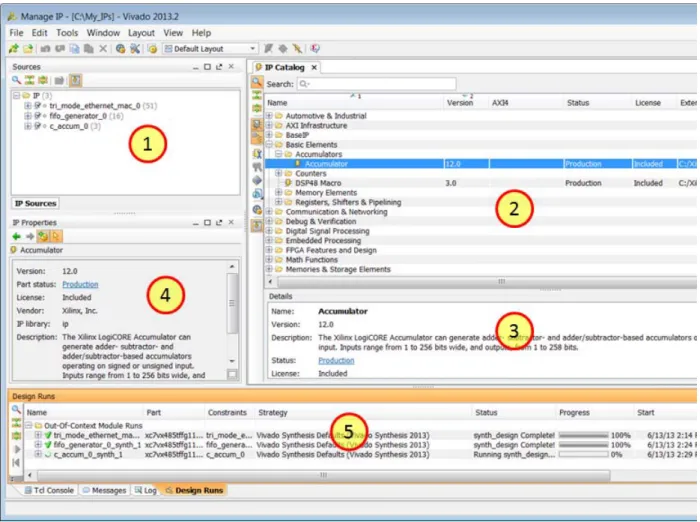
Task: Click Expand All icon in IP Catalog sidebar
Action: 257,108
